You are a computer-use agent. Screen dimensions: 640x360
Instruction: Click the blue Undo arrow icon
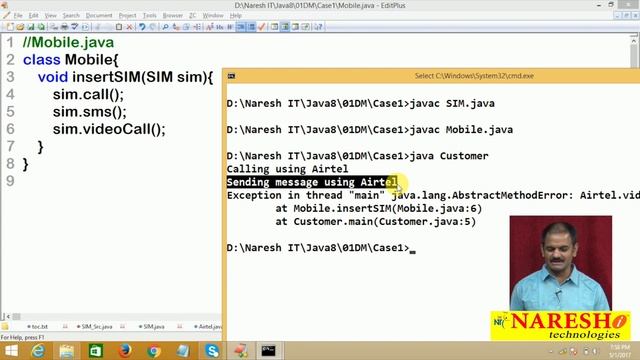click(142, 27)
